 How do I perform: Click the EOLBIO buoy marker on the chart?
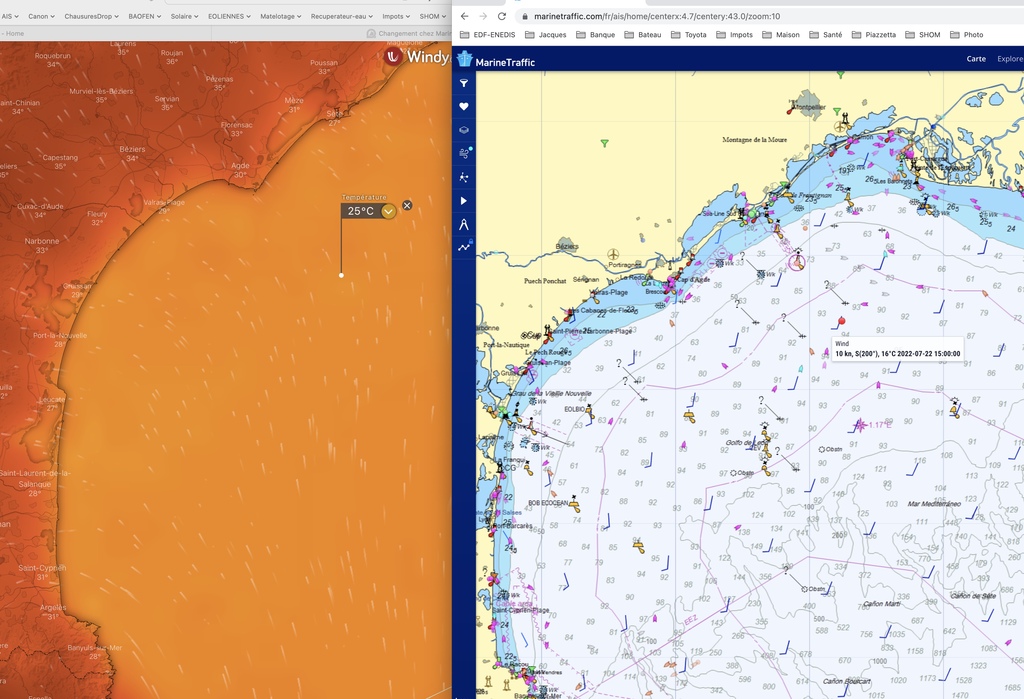[590, 412]
